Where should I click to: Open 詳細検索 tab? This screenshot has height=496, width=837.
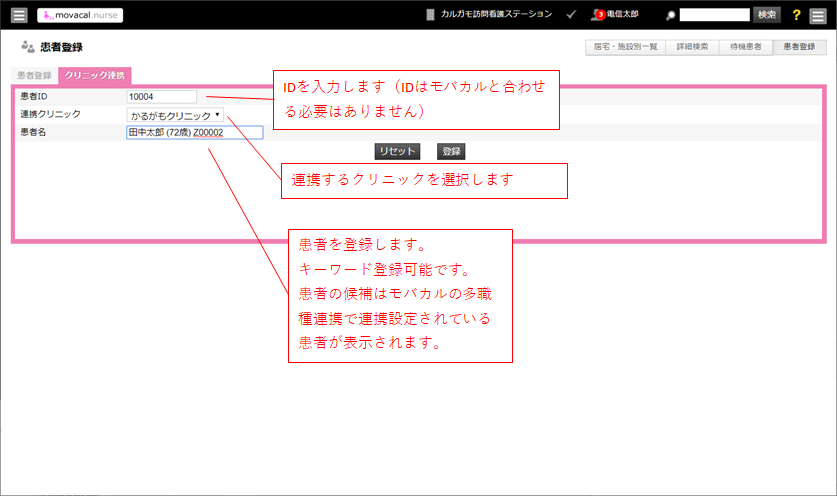(692, 47)
